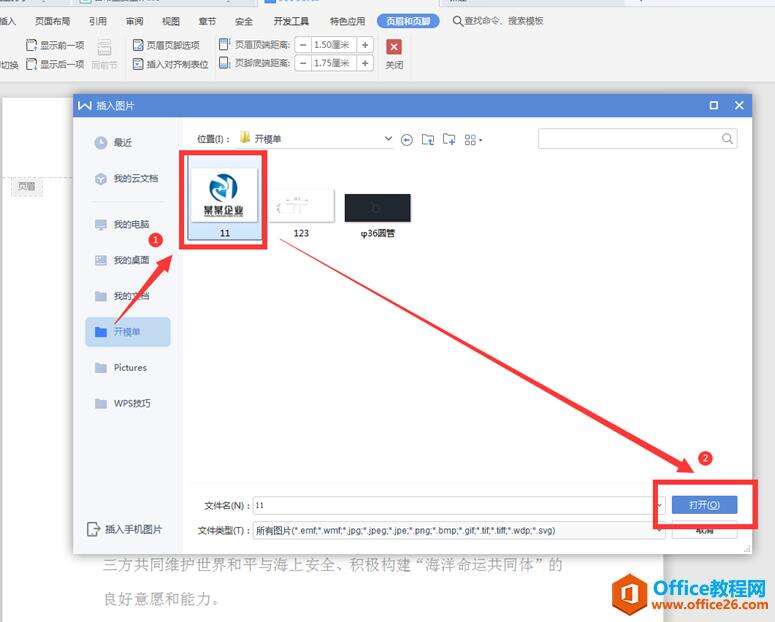Viewport: 775px width, 622px height.
Task: Open 页眉页脚选项
Action: click(166, 45)
